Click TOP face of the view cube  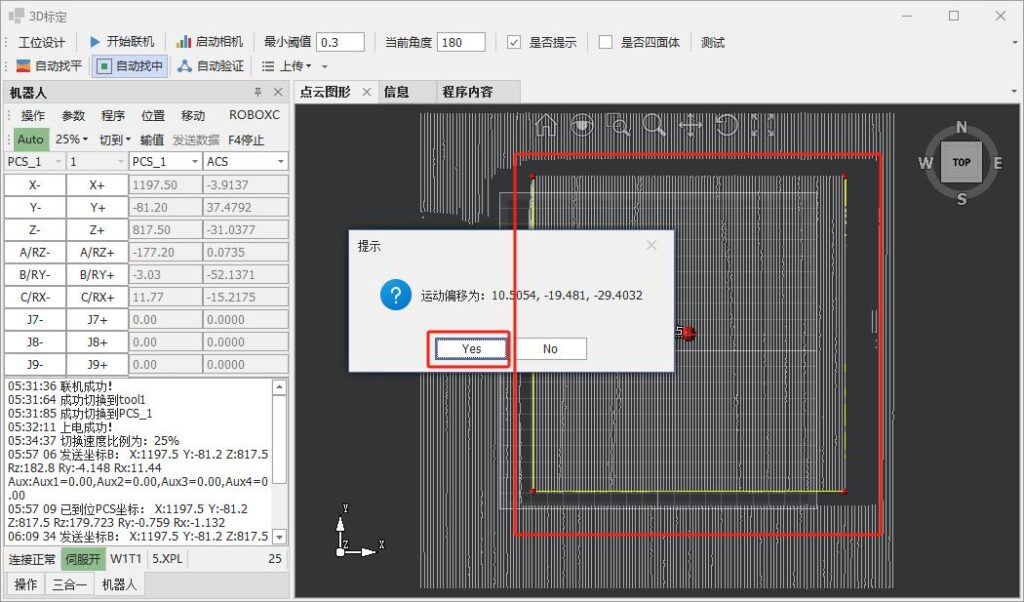[x=961, y=162]
